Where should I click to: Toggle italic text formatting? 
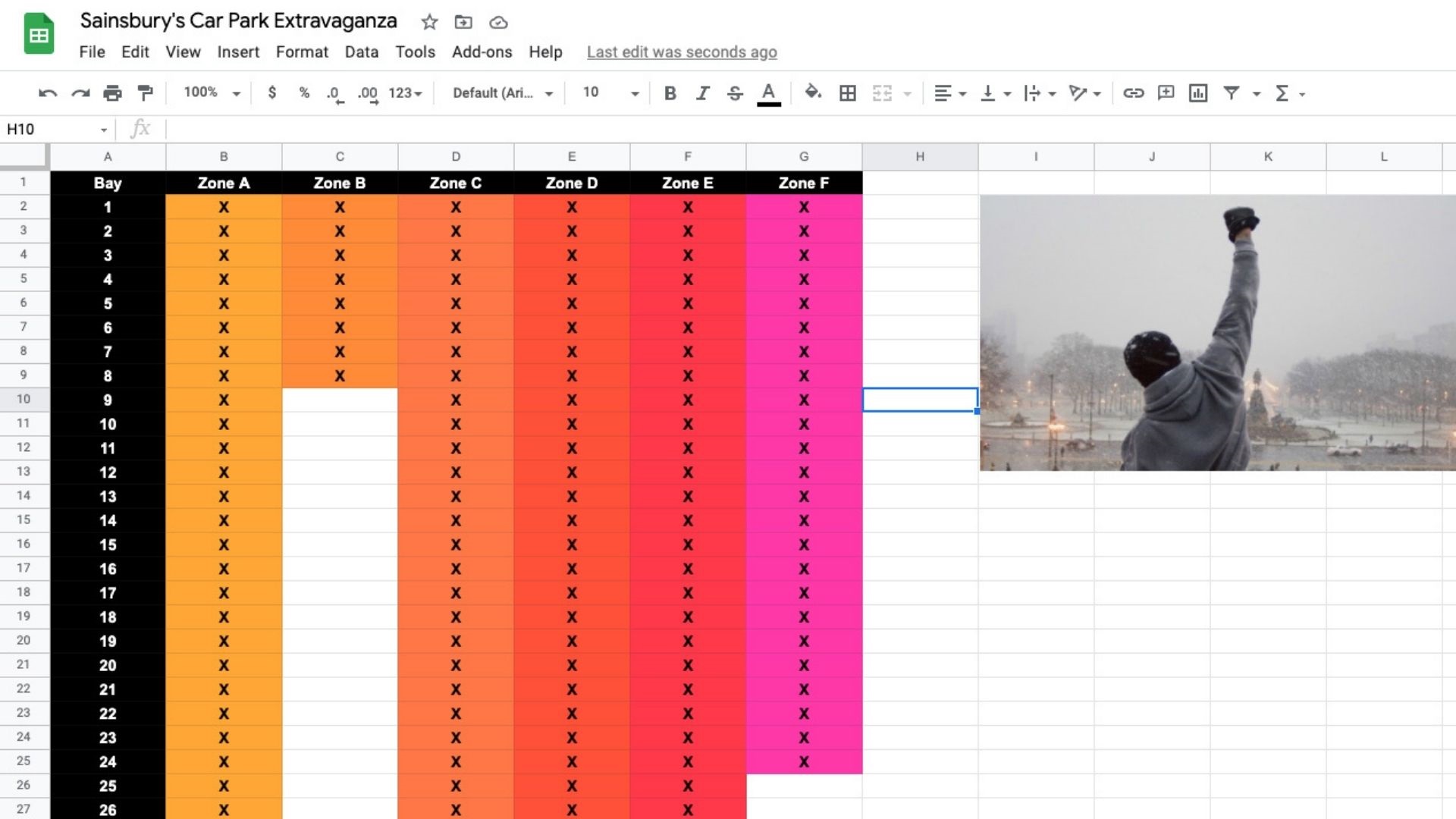(702, 93)
